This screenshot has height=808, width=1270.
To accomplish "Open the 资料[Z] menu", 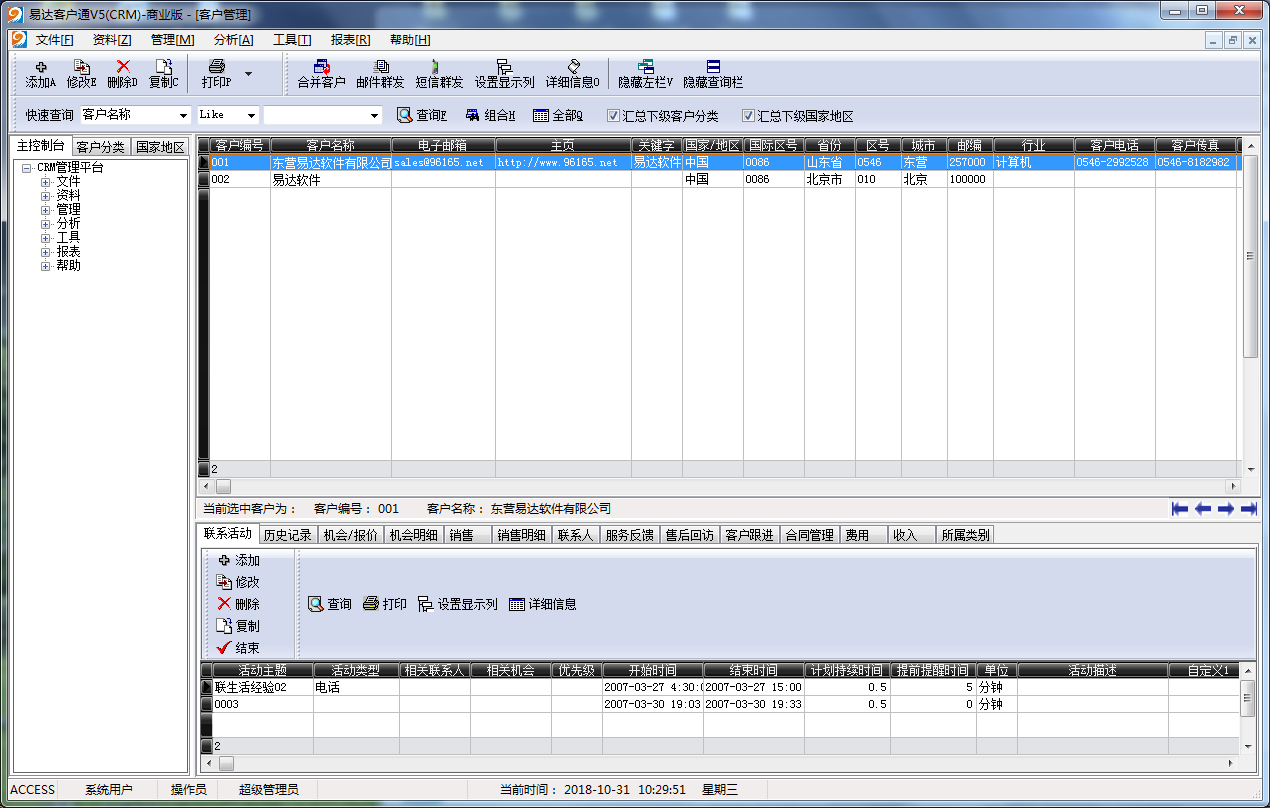I will [x=112, y=40].
